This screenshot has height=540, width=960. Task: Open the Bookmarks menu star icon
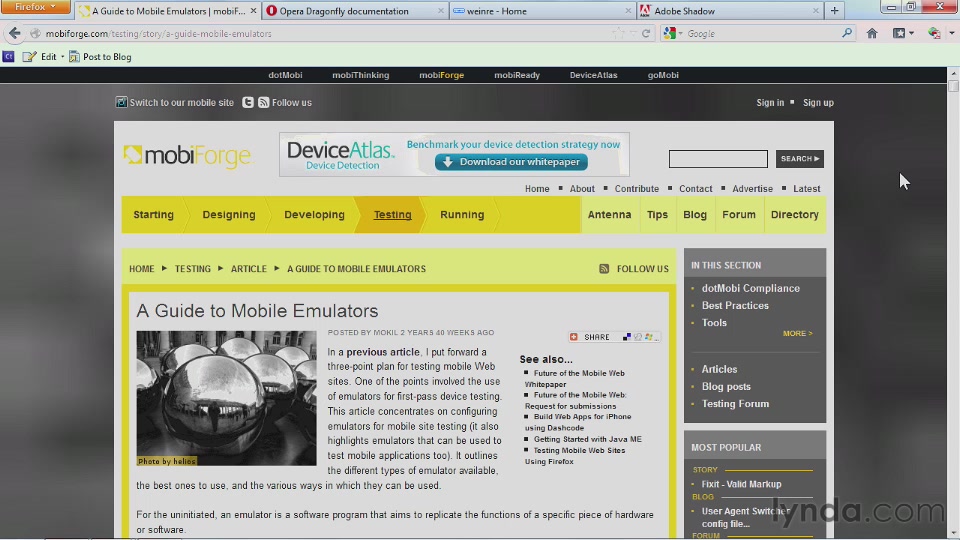coord(898,34)
